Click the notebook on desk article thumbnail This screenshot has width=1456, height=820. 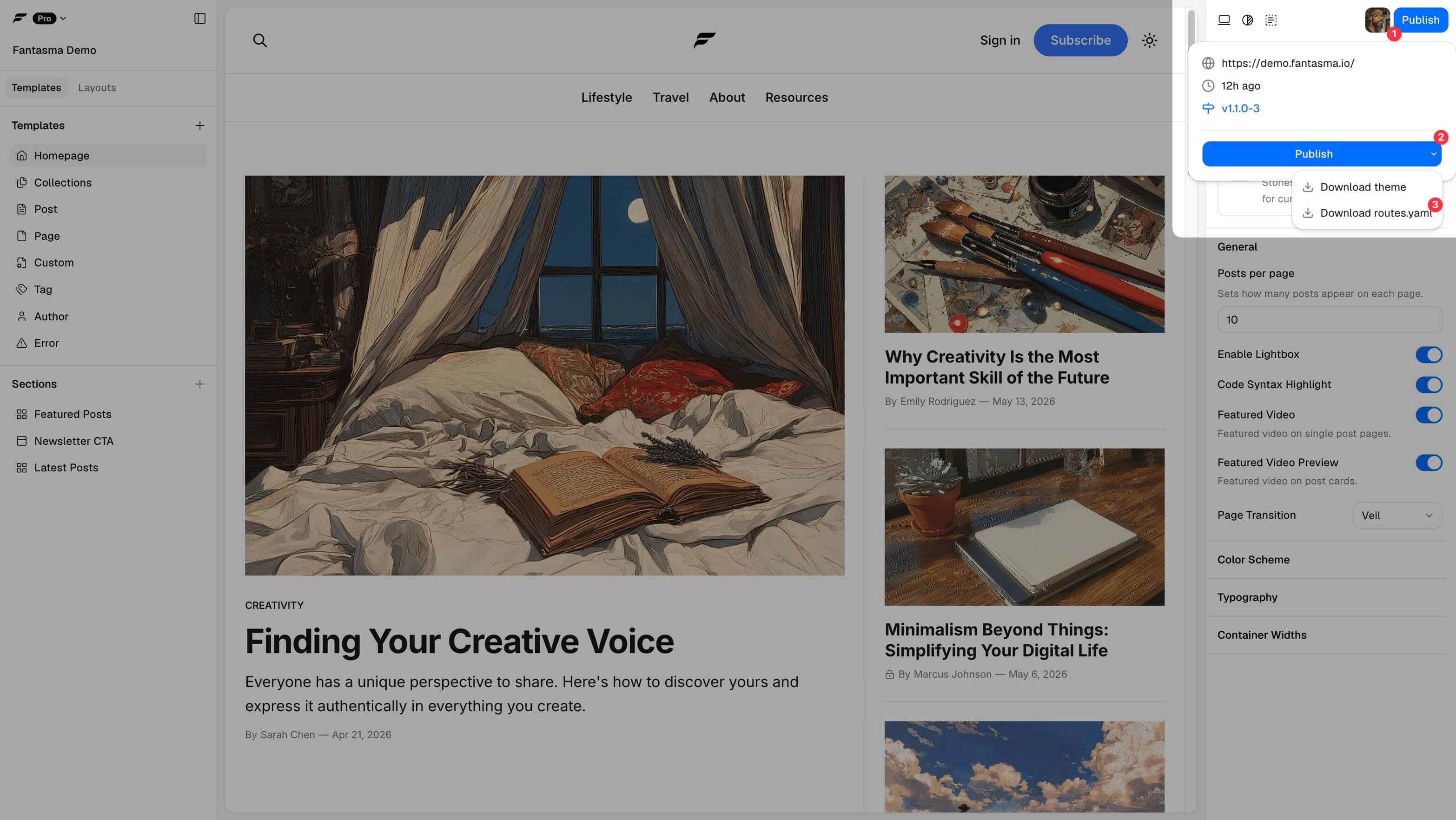1024,527
